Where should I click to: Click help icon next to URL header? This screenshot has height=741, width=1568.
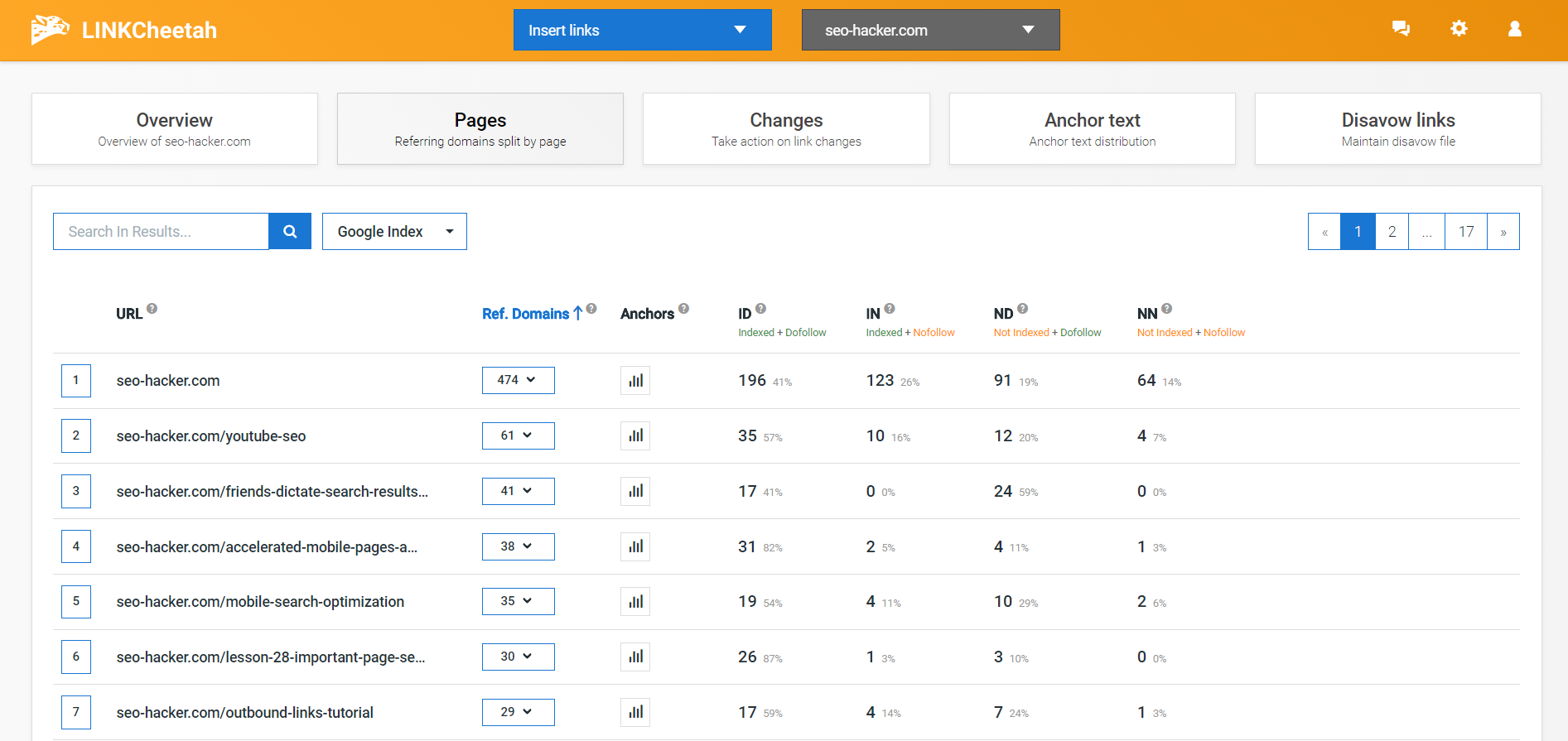point(152,309)
